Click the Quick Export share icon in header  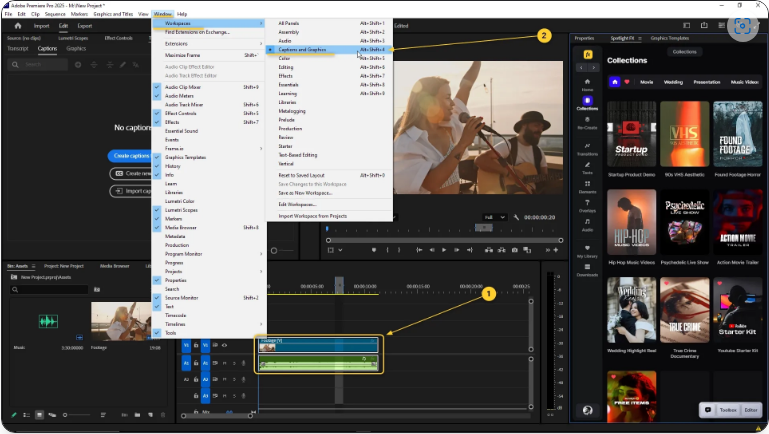[x=704, y=26]
